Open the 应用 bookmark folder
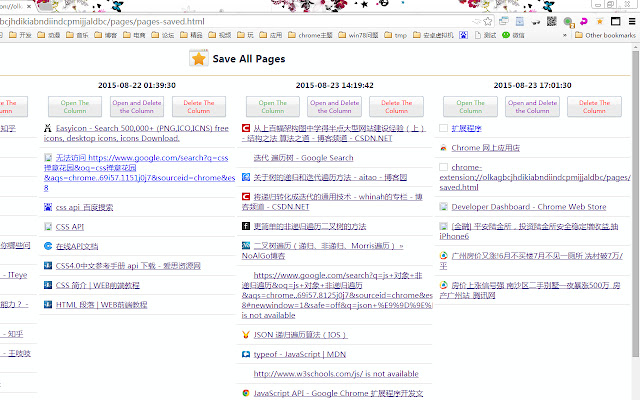 [x=271, y=35]
